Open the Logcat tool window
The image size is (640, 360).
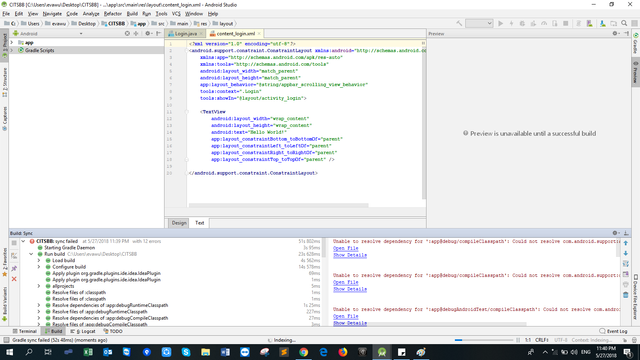point(83,331)
